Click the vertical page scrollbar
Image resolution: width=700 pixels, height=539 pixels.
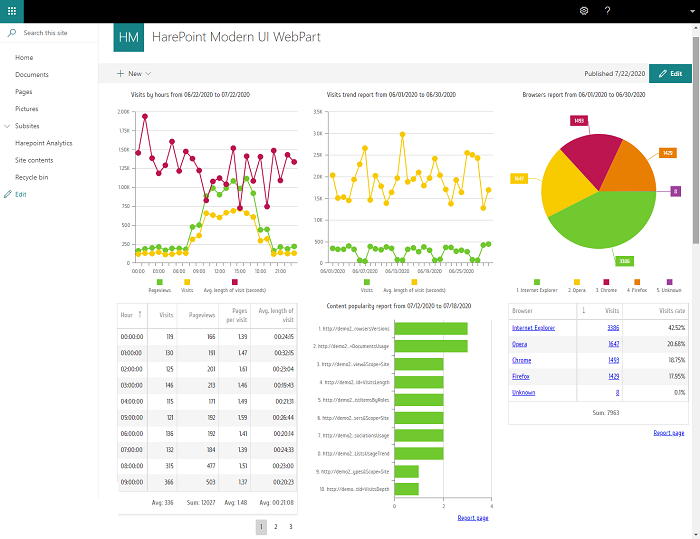coord(696,138)
